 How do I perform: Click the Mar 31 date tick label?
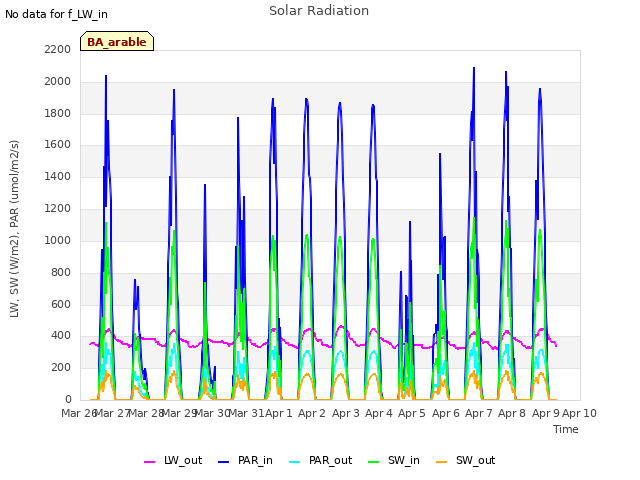(x=246, y=413)
